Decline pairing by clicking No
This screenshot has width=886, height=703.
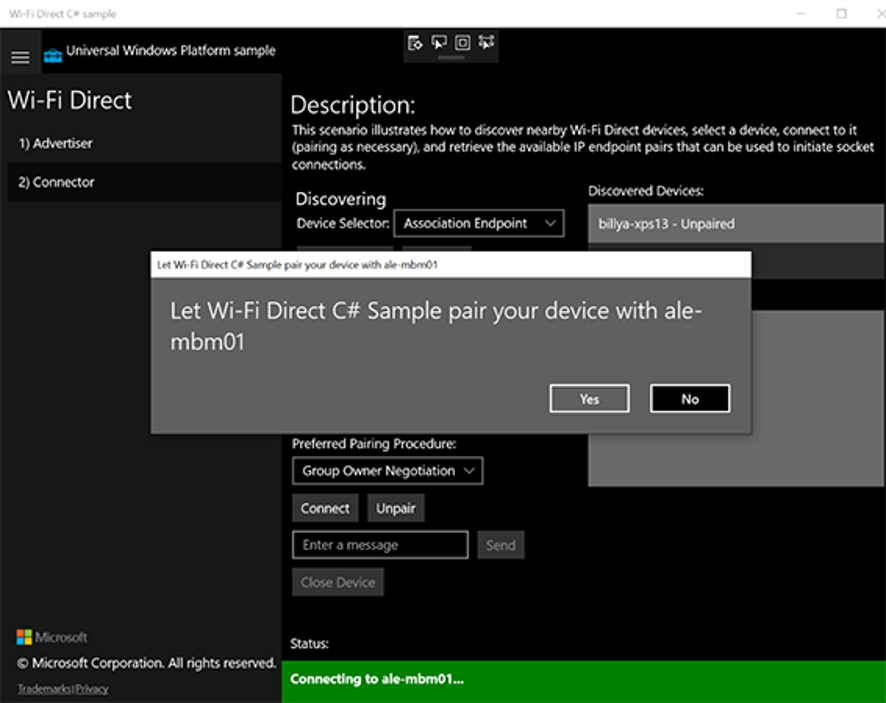coord(690,399)
